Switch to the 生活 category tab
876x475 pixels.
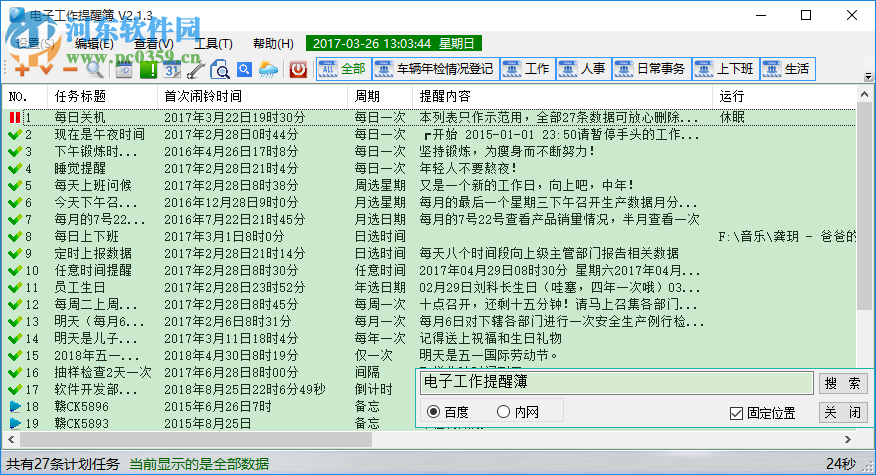pos(788,69)
